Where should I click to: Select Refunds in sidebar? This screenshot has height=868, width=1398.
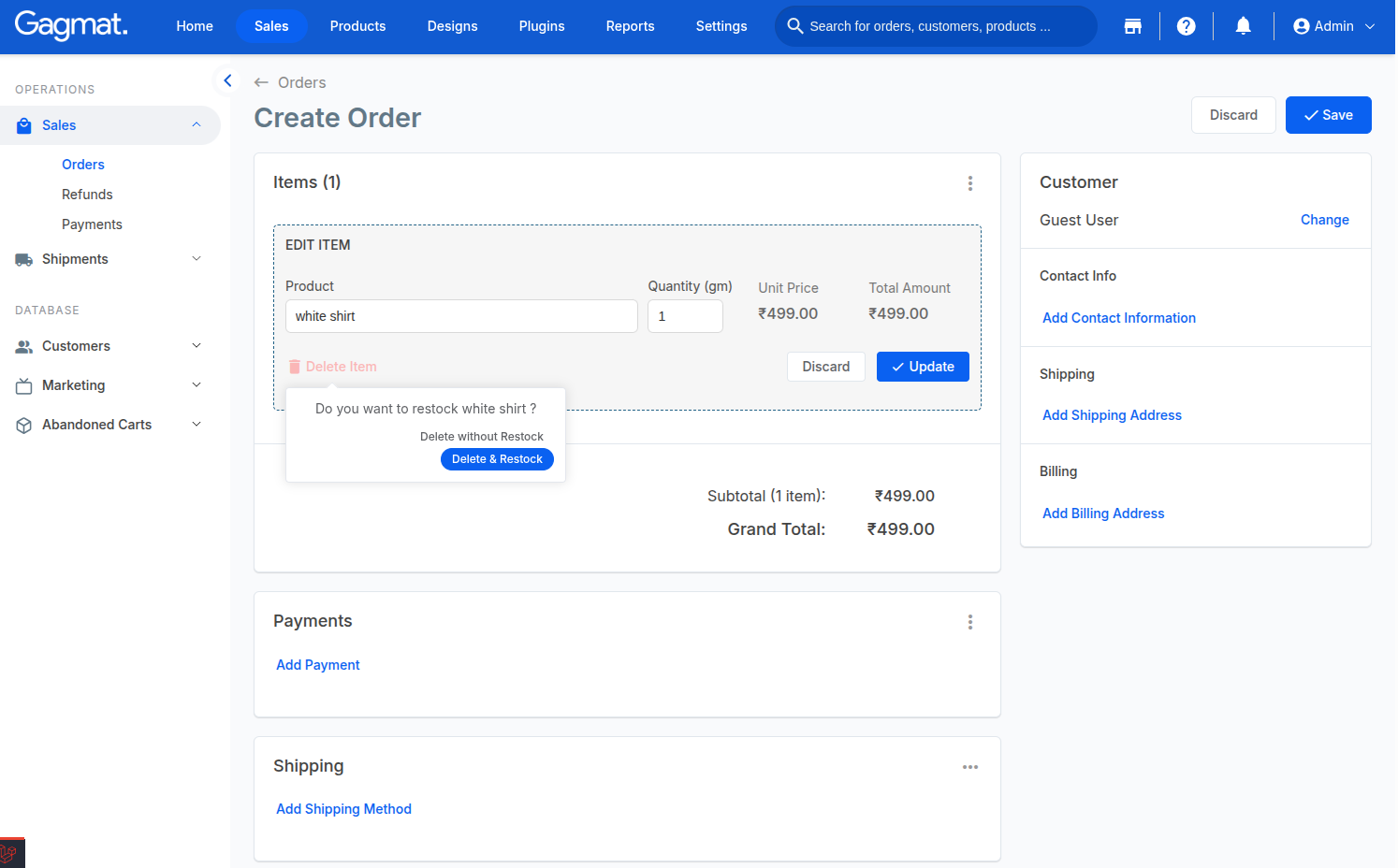coord(87,195)
